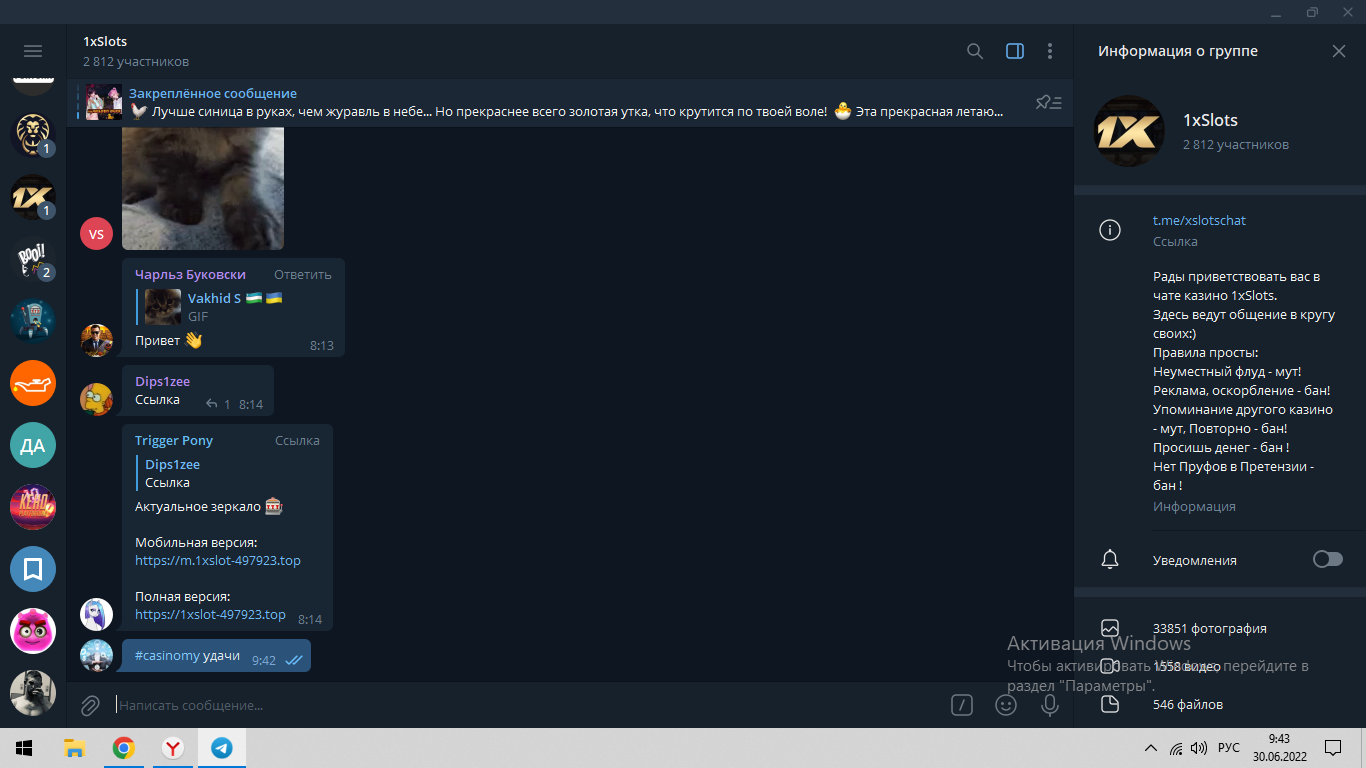Viewport: 1366px width, 768px height.
Task: Click Ответить on Чарльз Буковски message
Action: pyautogui.click(x=302, y=274)
